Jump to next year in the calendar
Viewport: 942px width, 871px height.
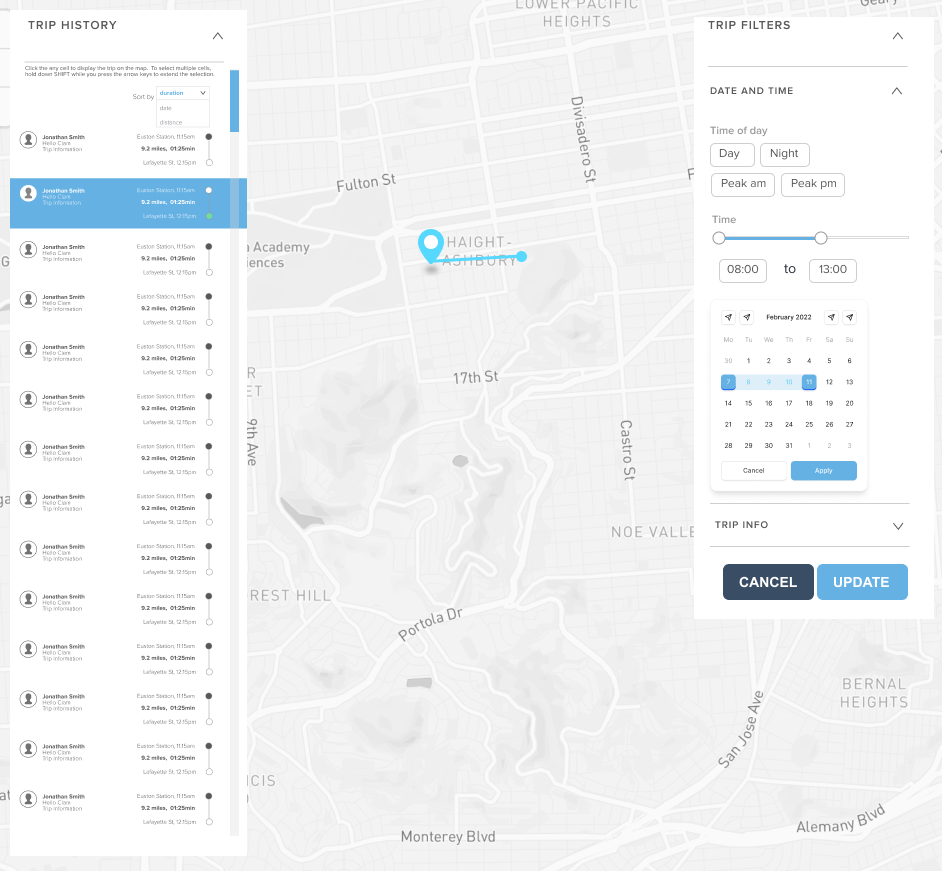849,317
